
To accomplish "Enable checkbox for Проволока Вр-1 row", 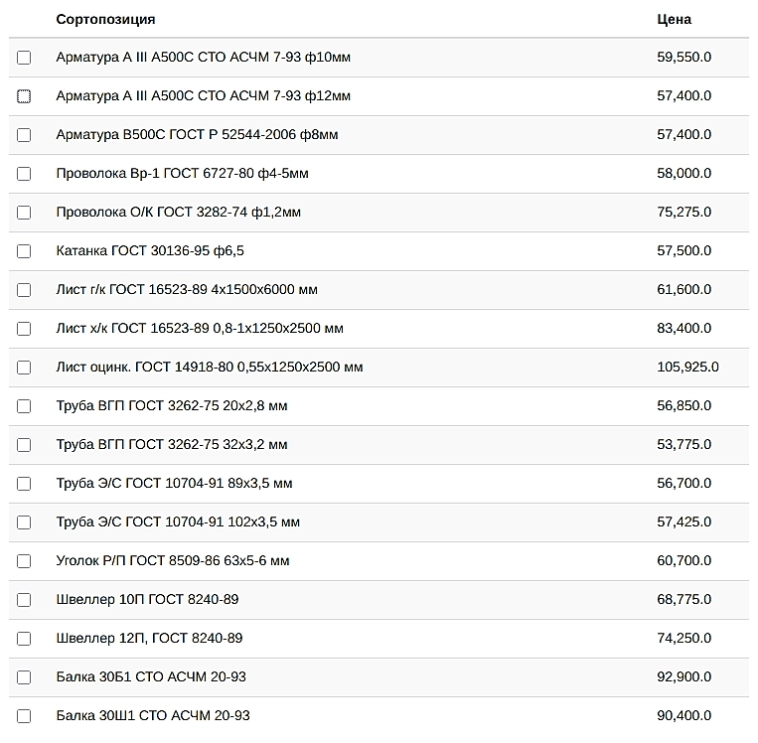I will (24, 174).
